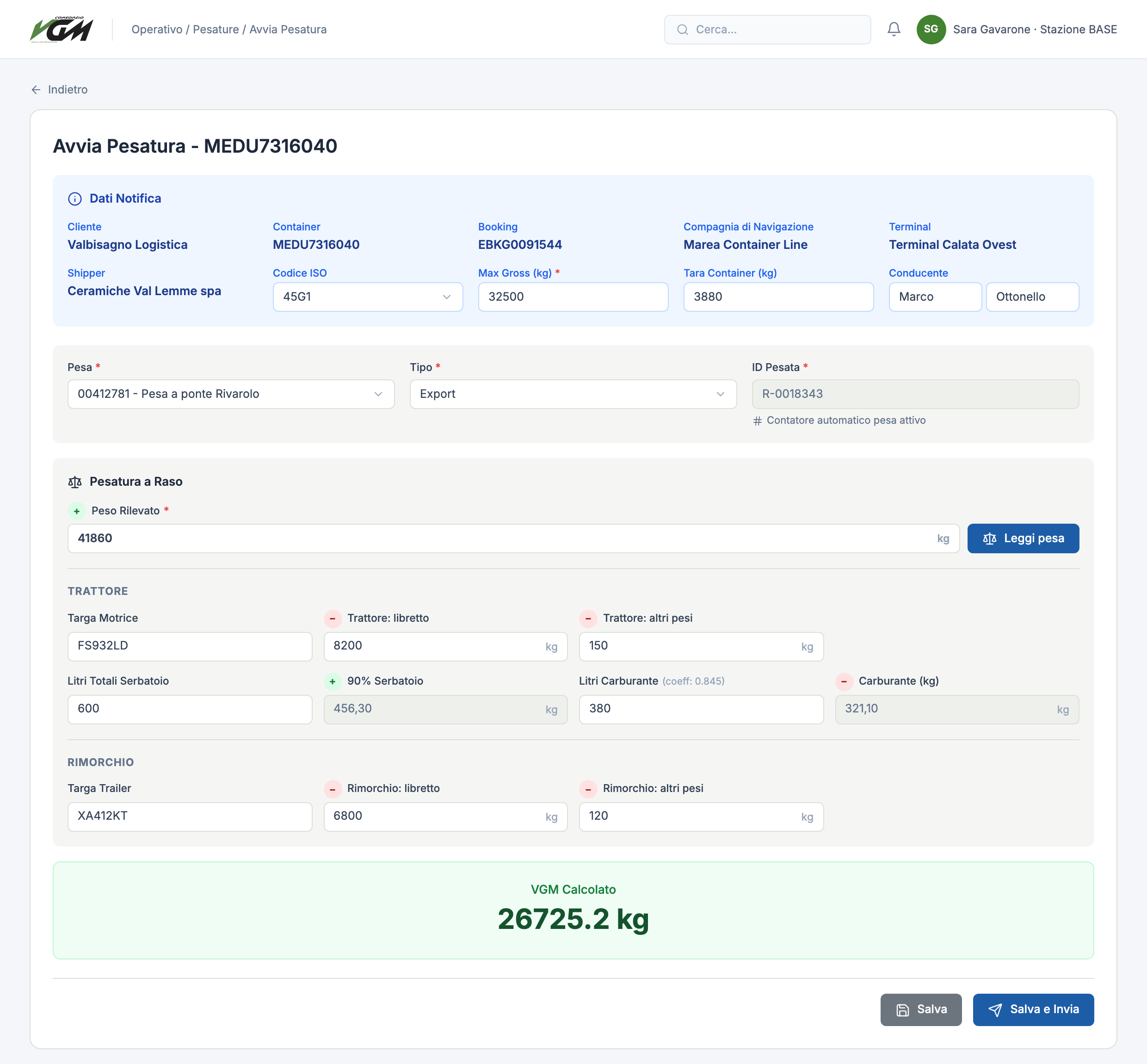Click the minus icon beside Rimorchio: altri pesi

coord(587,789)
